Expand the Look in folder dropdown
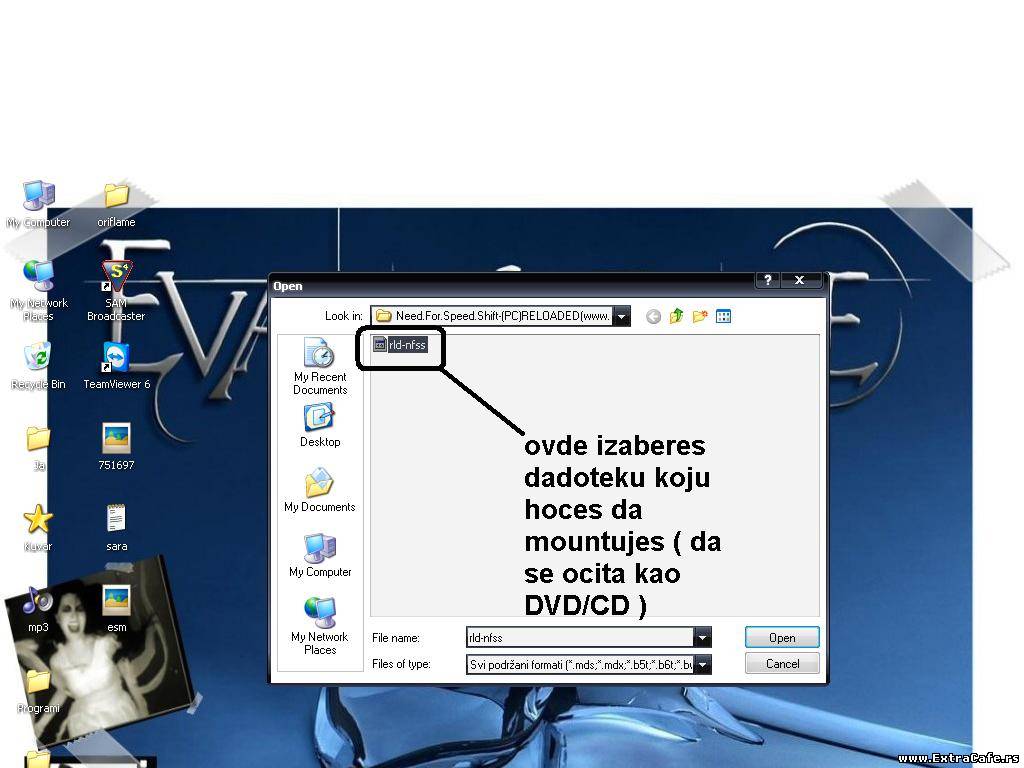Screen dimensions: 1024x768 click(x=622, y=316)
